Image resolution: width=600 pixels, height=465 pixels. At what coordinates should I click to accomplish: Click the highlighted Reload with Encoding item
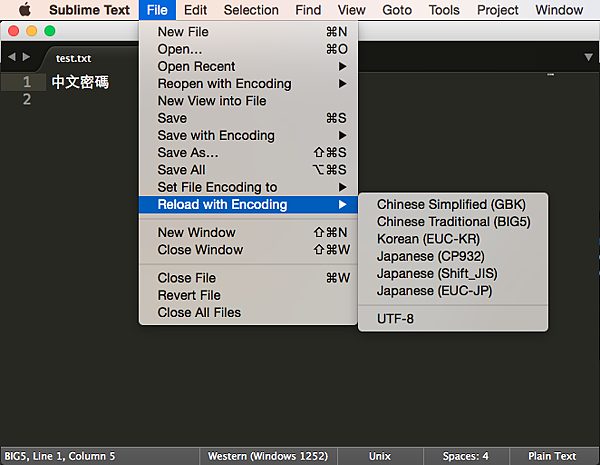point(248,204)
